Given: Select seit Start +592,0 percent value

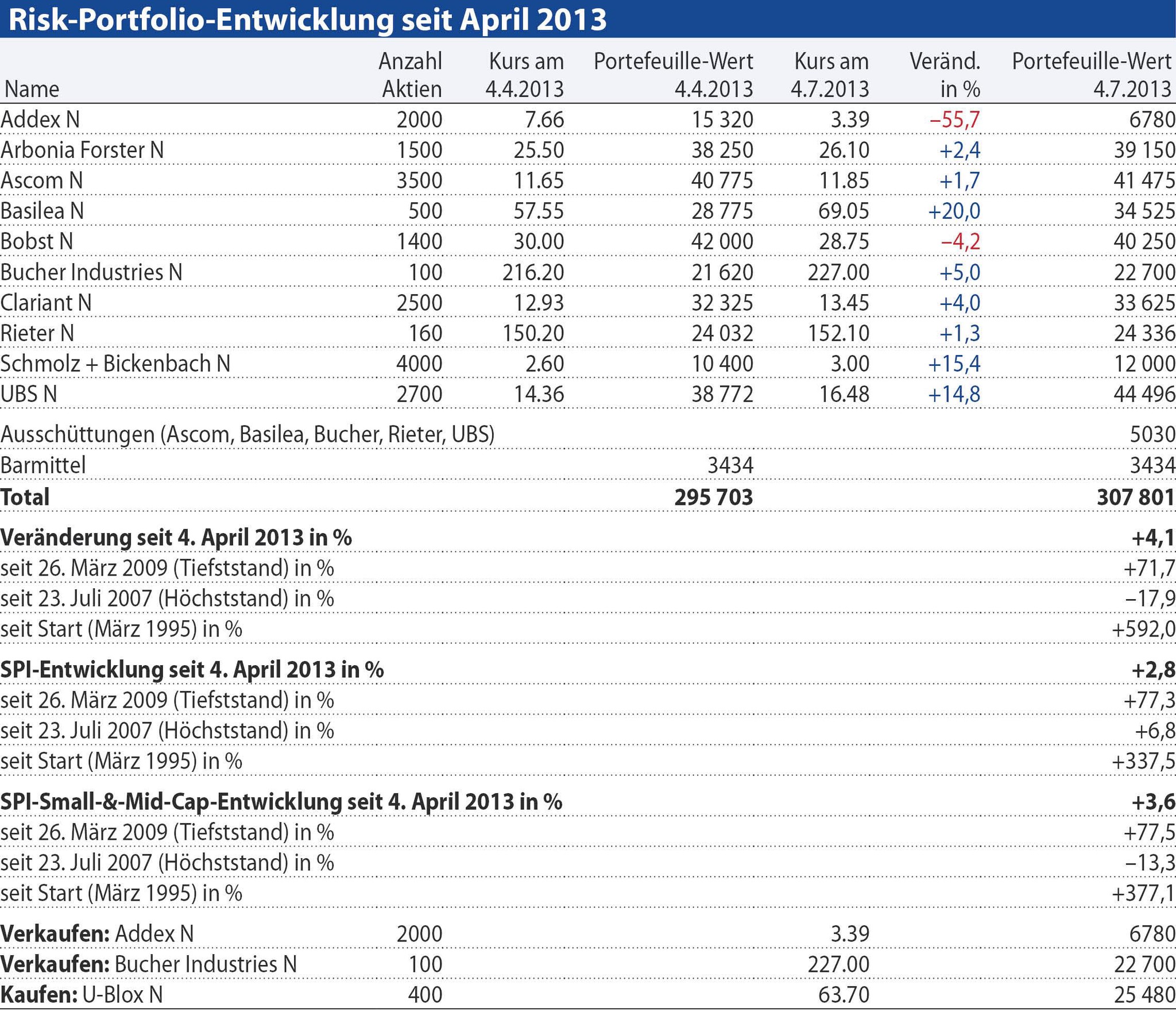Looking at the screenshot, I should pos(1143,630).
